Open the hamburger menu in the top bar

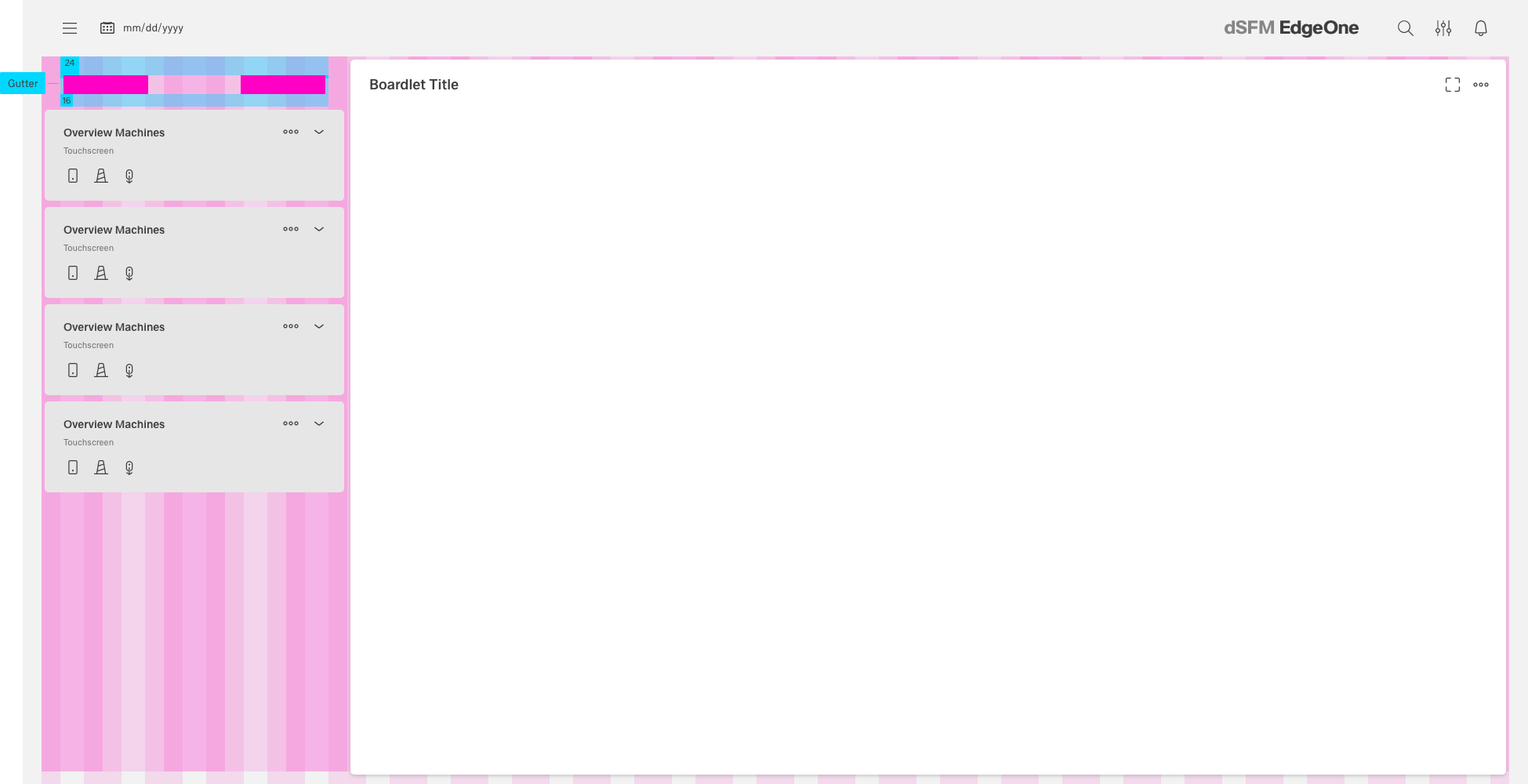[x=70, y=28]
